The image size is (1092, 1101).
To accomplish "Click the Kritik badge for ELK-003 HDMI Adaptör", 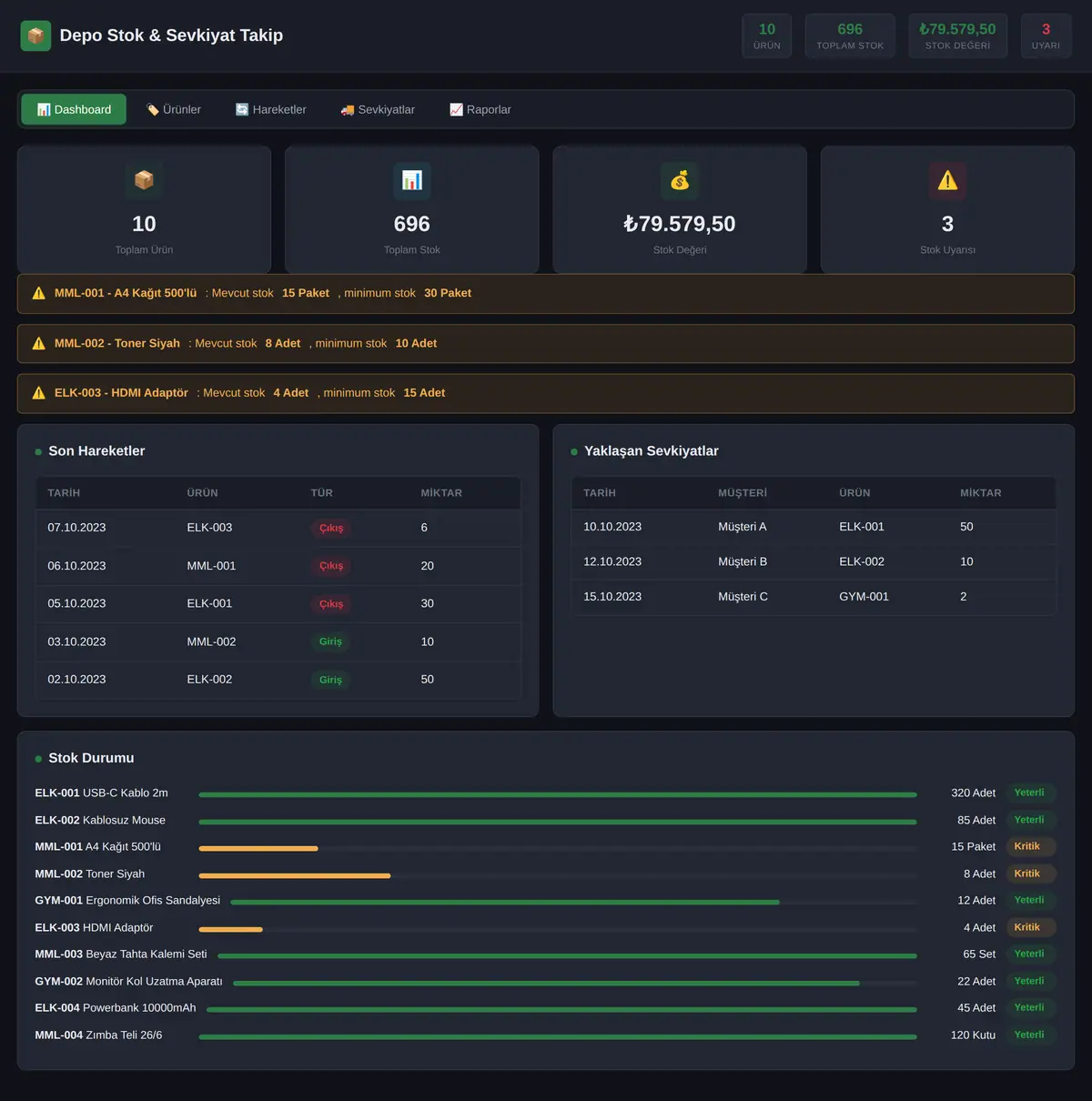I will [x=1031, y=927].
